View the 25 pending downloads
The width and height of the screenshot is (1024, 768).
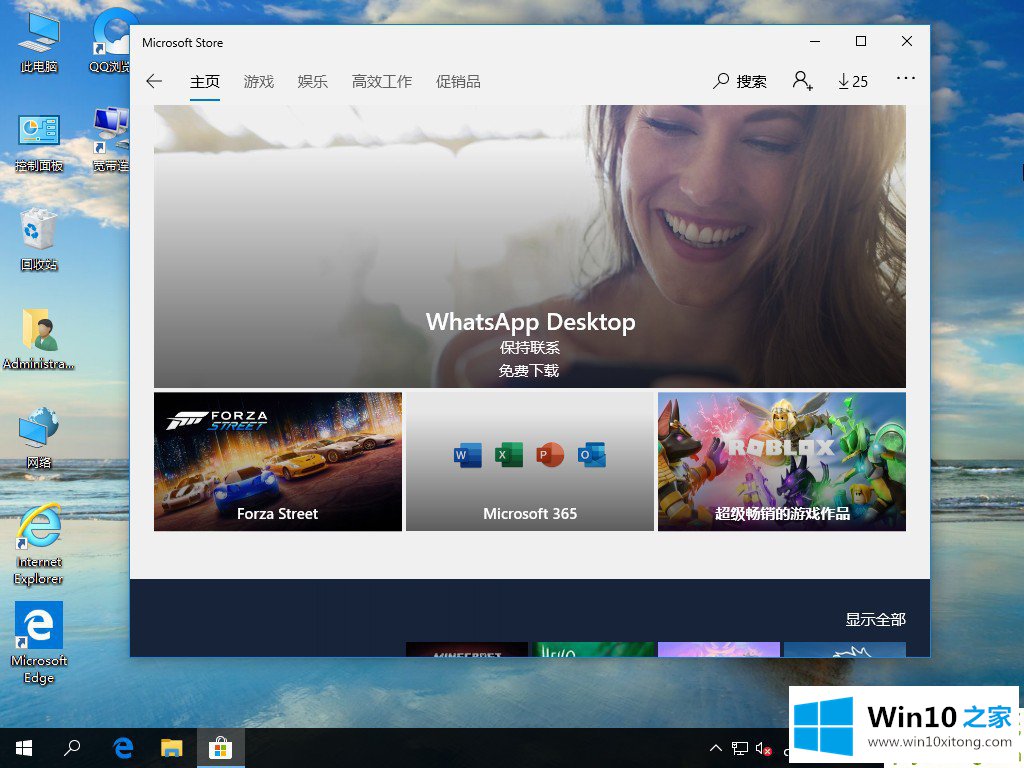(x=853, y=81)
